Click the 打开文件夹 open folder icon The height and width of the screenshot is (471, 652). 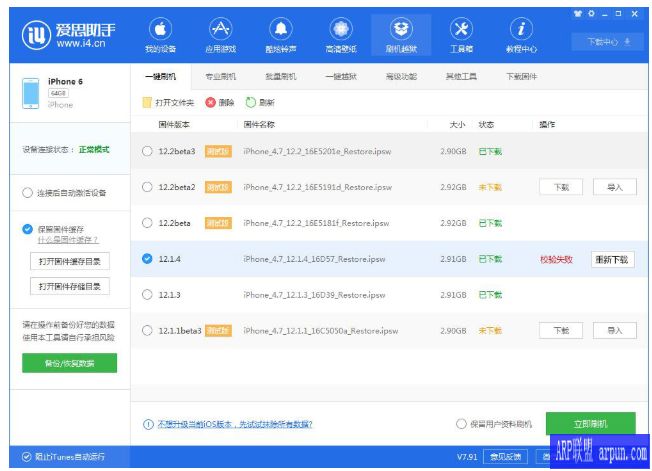(147, 102)
